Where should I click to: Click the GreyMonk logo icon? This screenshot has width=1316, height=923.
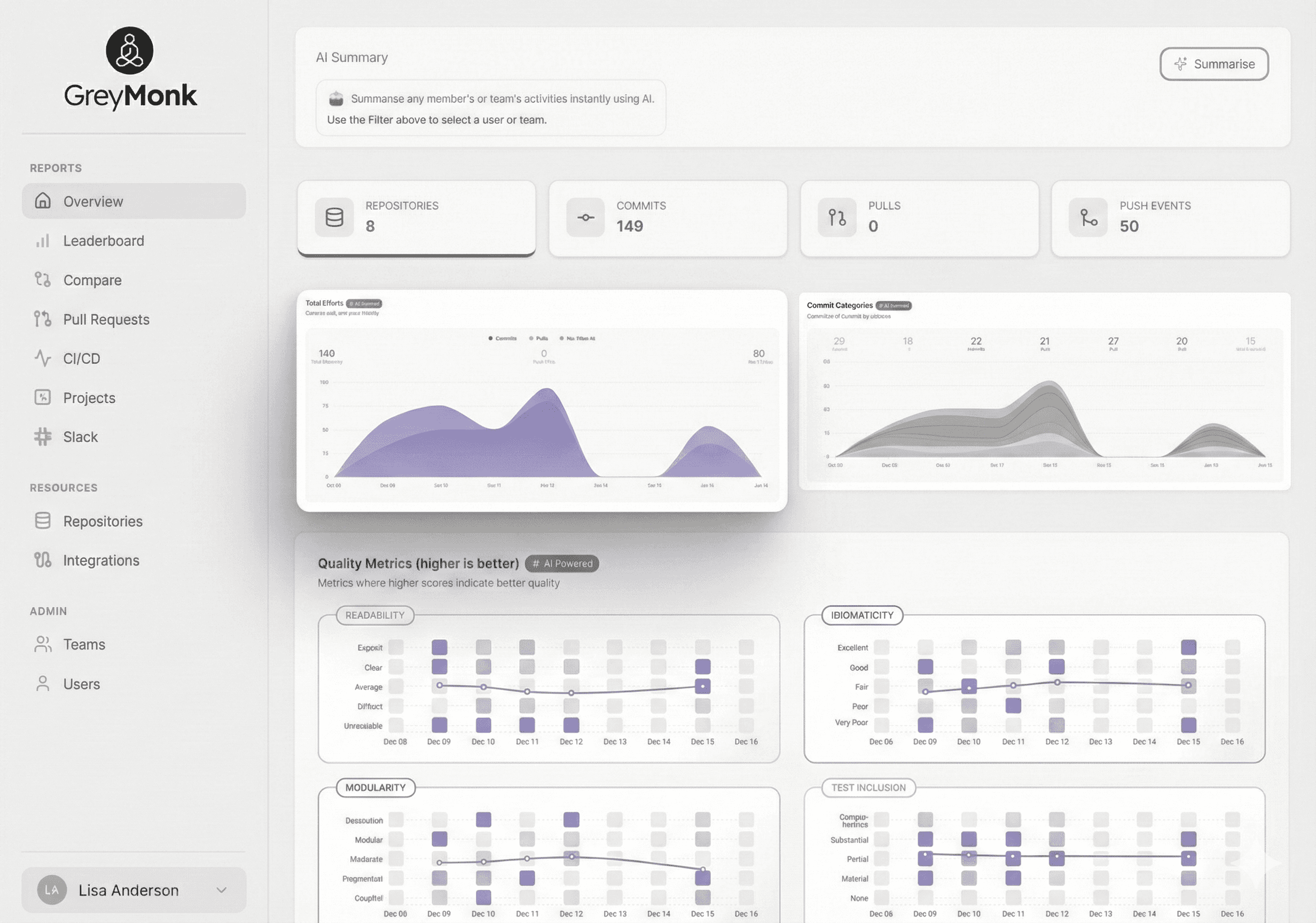click(x=130, y=50)
